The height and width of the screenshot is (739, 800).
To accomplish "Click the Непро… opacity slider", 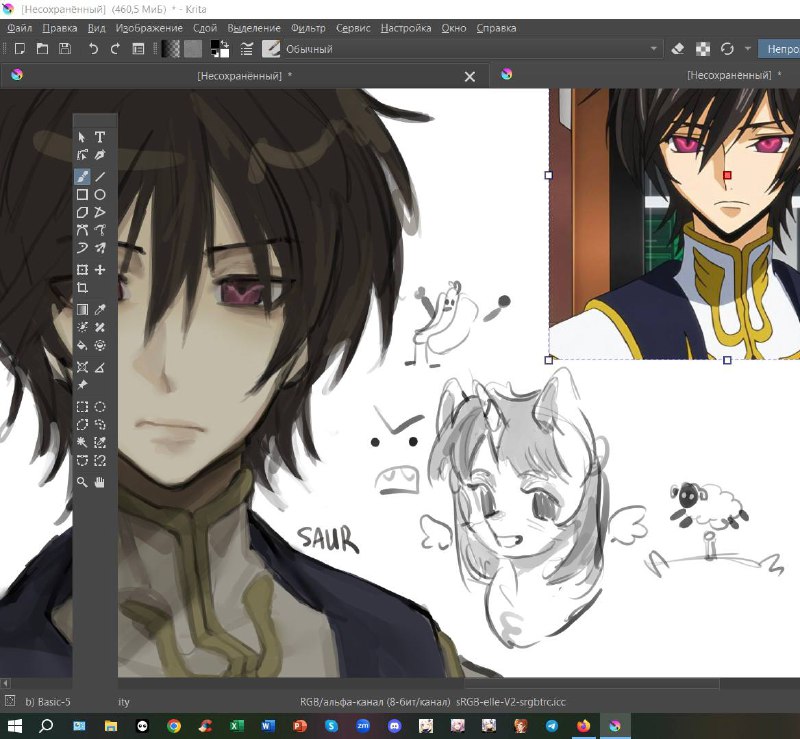I will pos(779,49).
